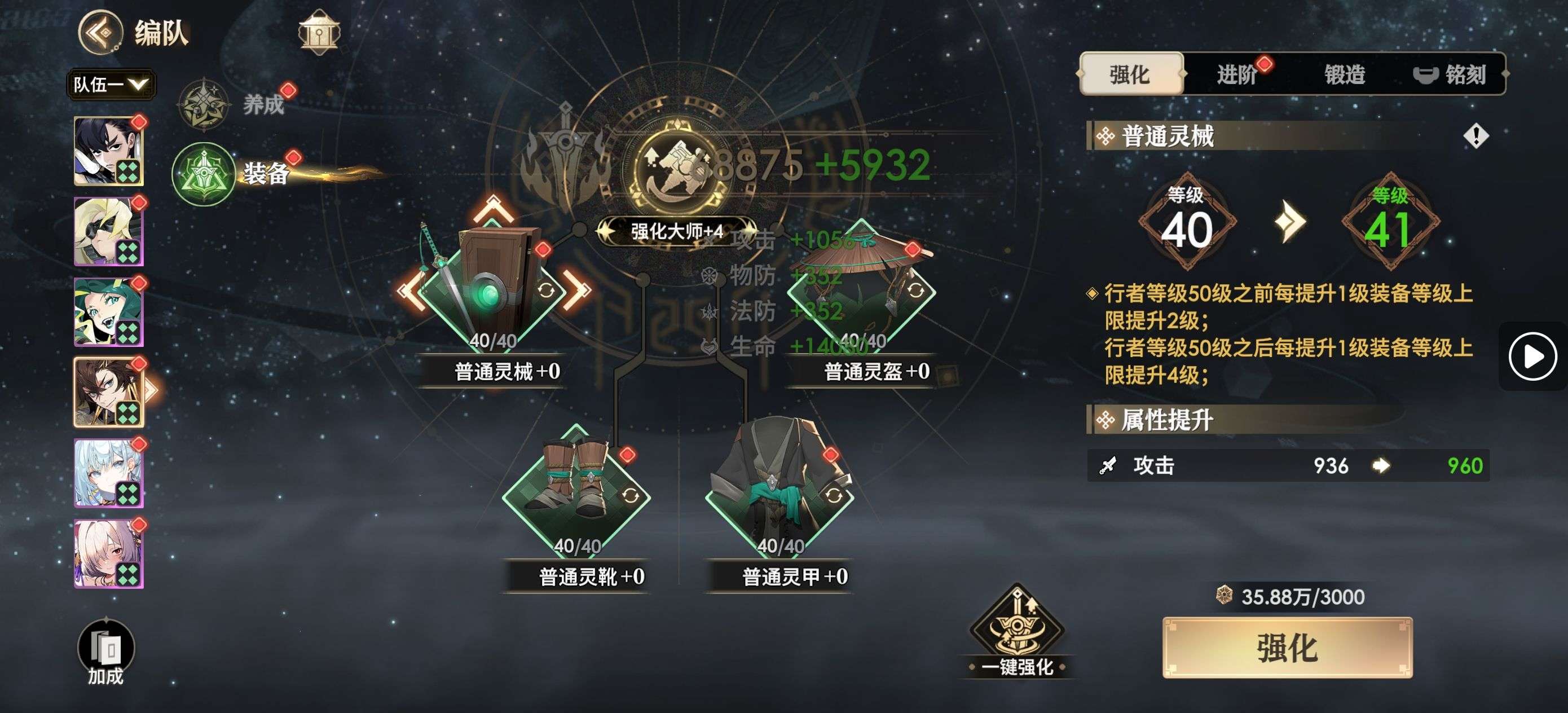Open the lantern shrine icon at top
Viewport: 1568px width, 713px height.
coord(318,32)
